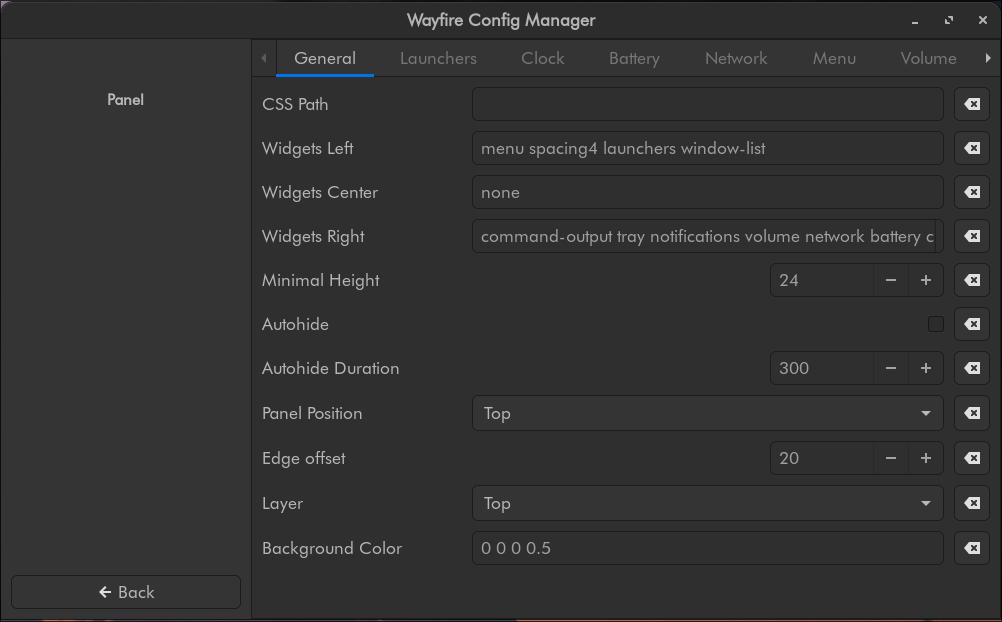Viewport: 1002px width, 622px height.
Task: Open the Panel Position dropdown
Action: pyautogui.click(x=707, y=413)
